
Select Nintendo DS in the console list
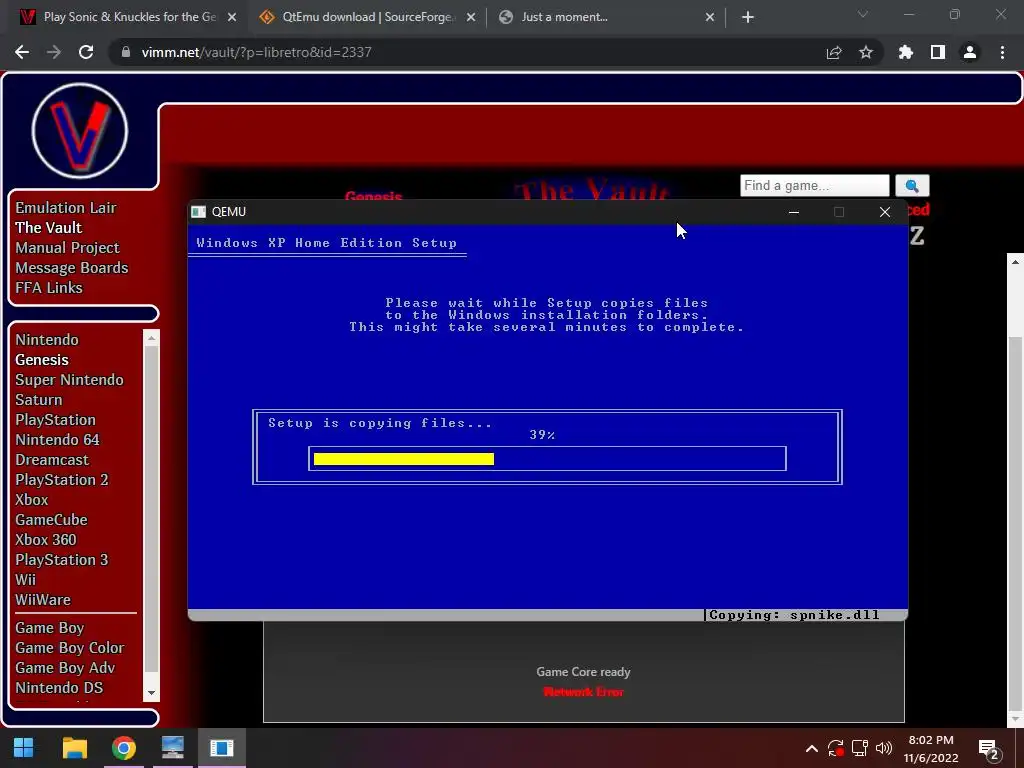(x=59, y=688)
